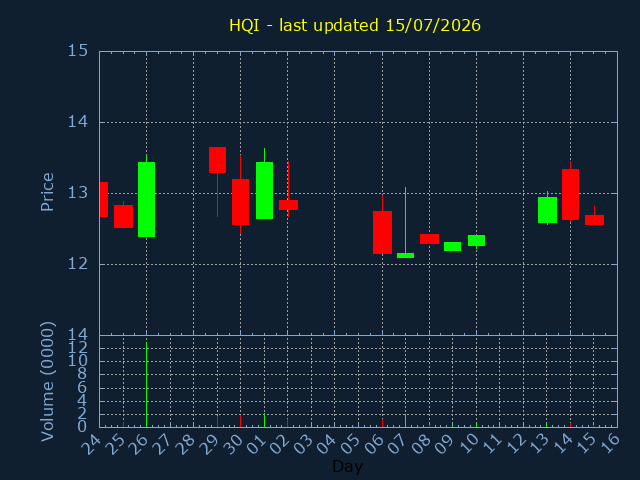Click the small red candlestick for day 08
This screenshot has width=640, height=480.
429,239
